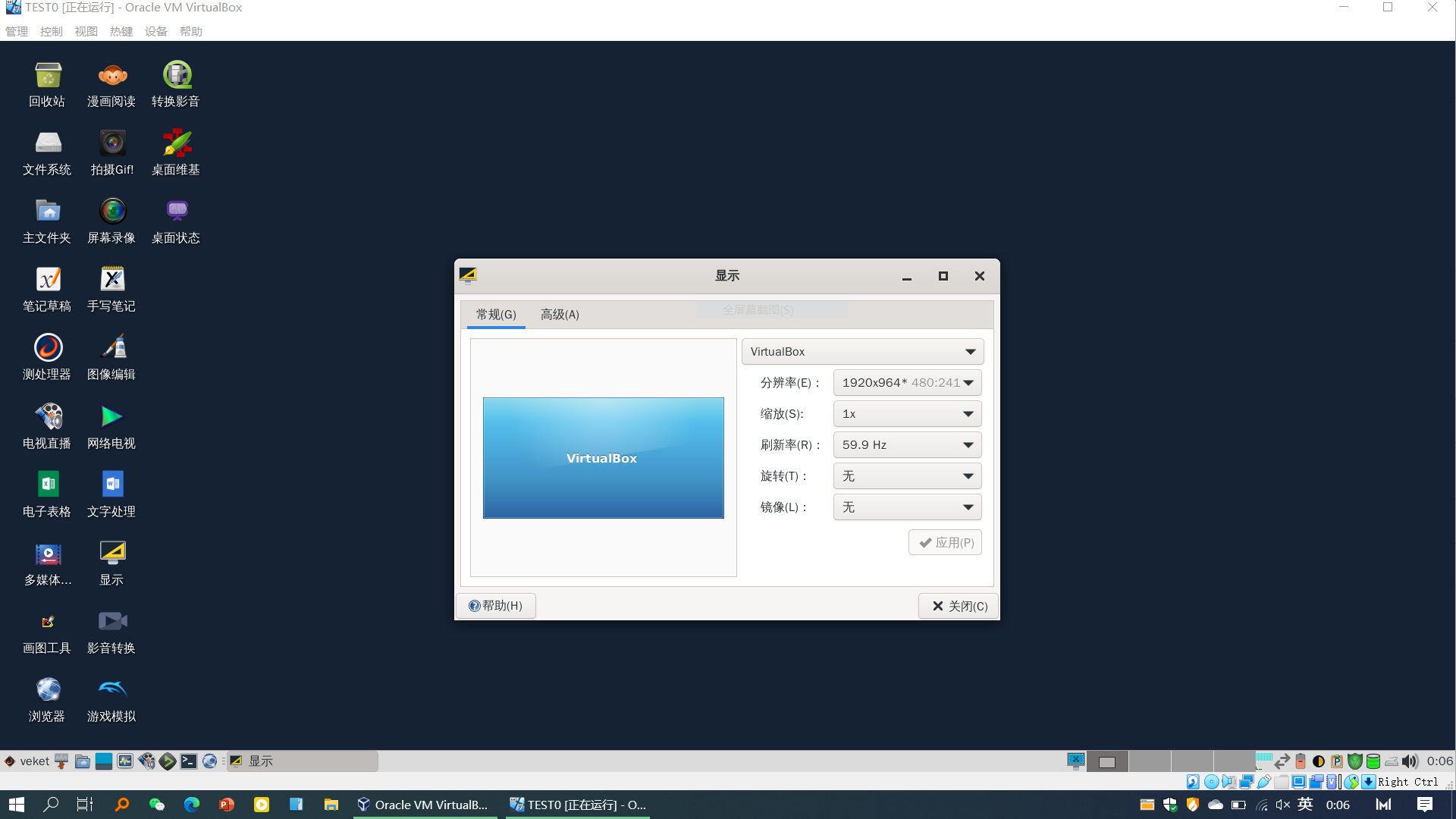This screenshot has width=1456, height=819.
Task: Open Windows taskbar search
Action: coord(51,805)
